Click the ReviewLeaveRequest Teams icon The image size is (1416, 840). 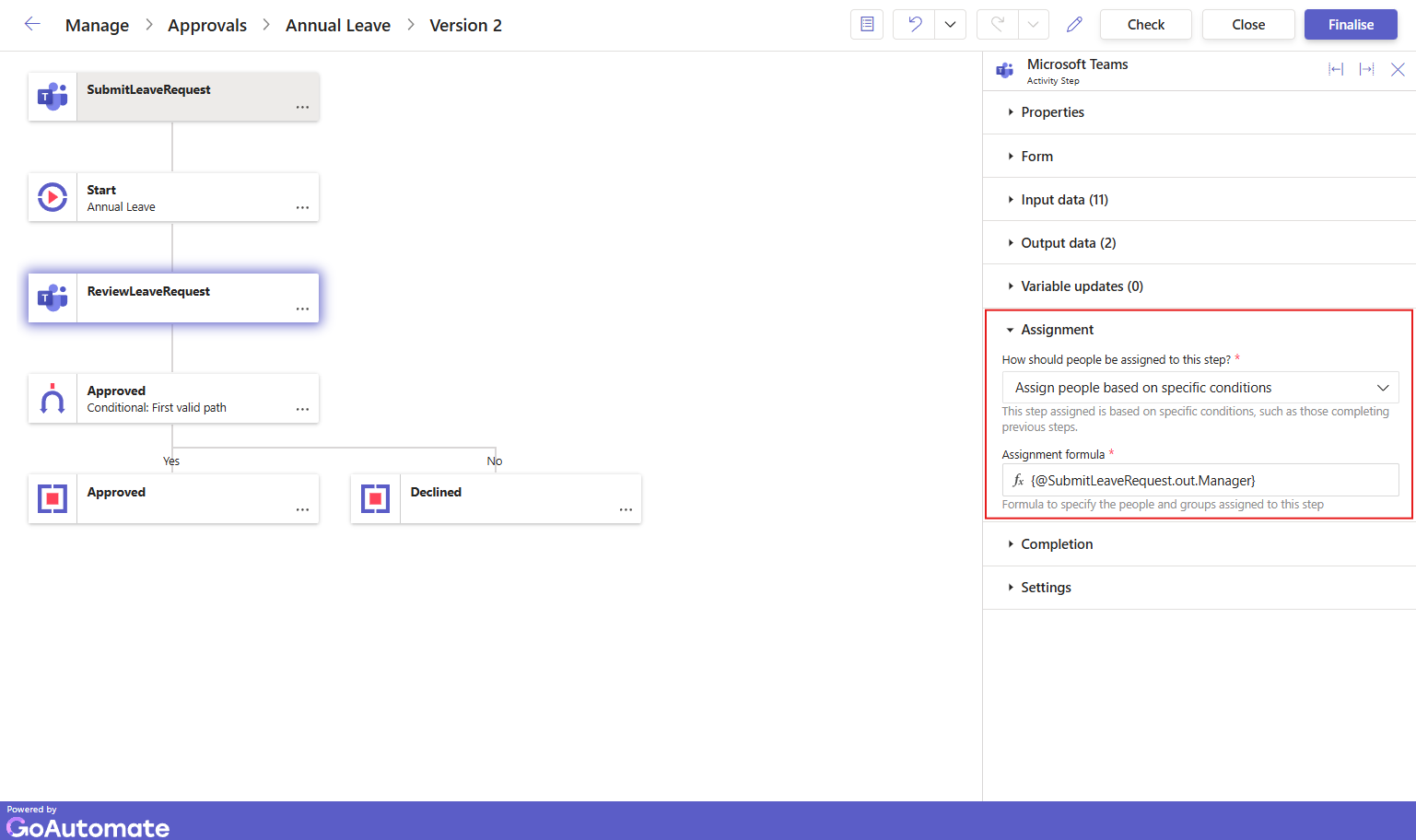tap(53, 297)
